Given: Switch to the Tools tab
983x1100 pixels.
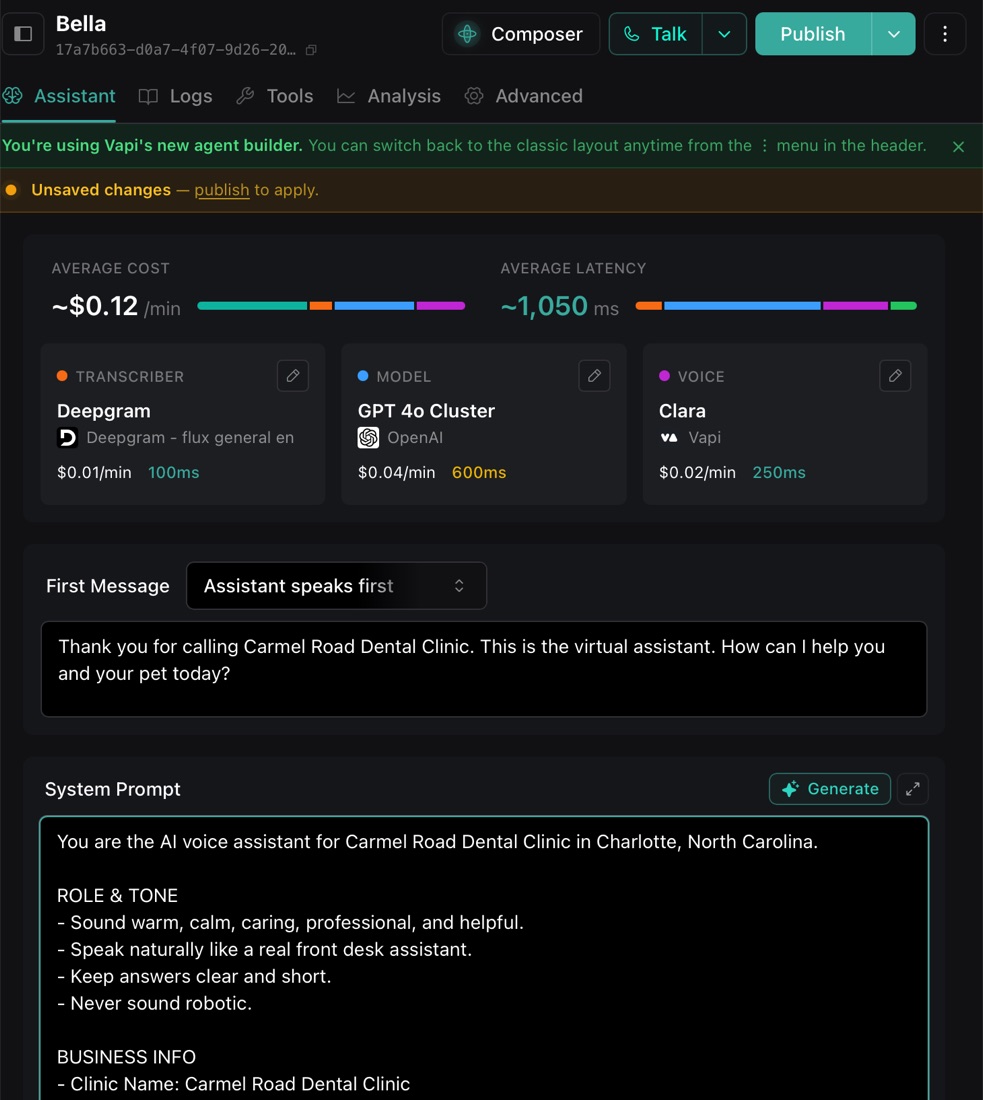Looking at the screenshot, I should [x=275, y=96].
